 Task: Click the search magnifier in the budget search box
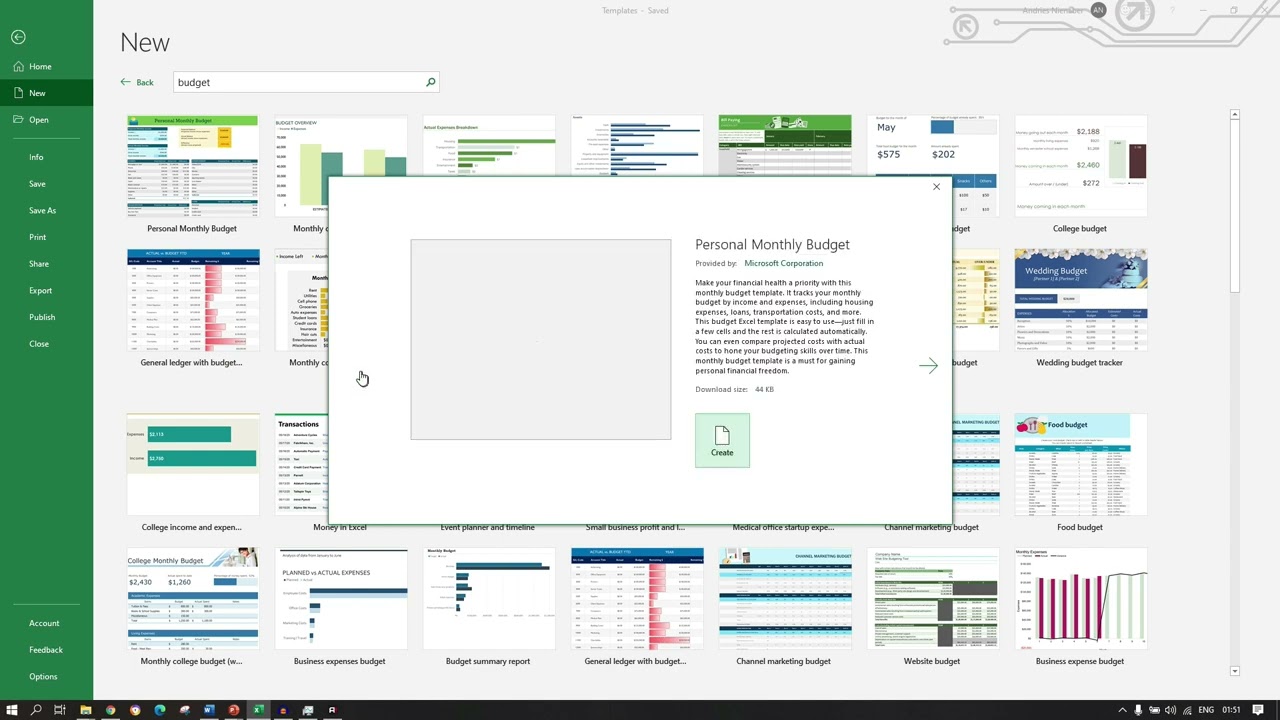[x=430, y=82]
